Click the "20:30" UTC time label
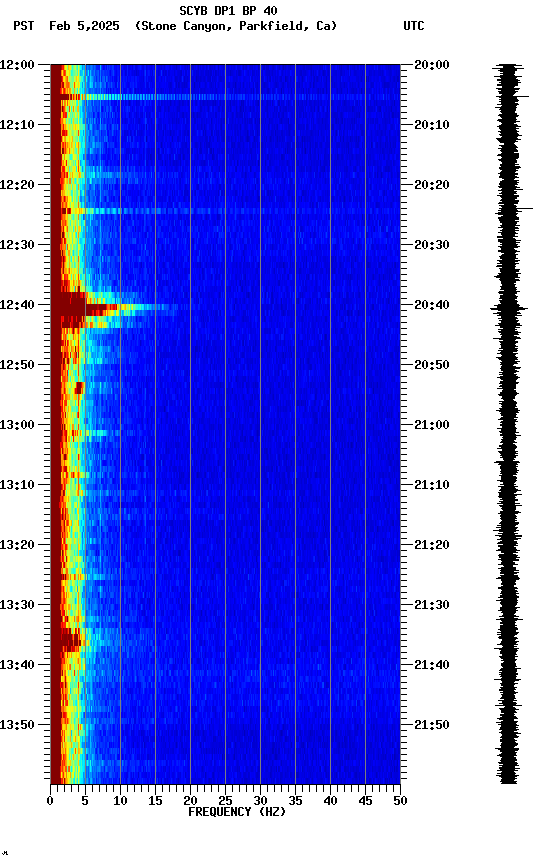 click(432, 245)
